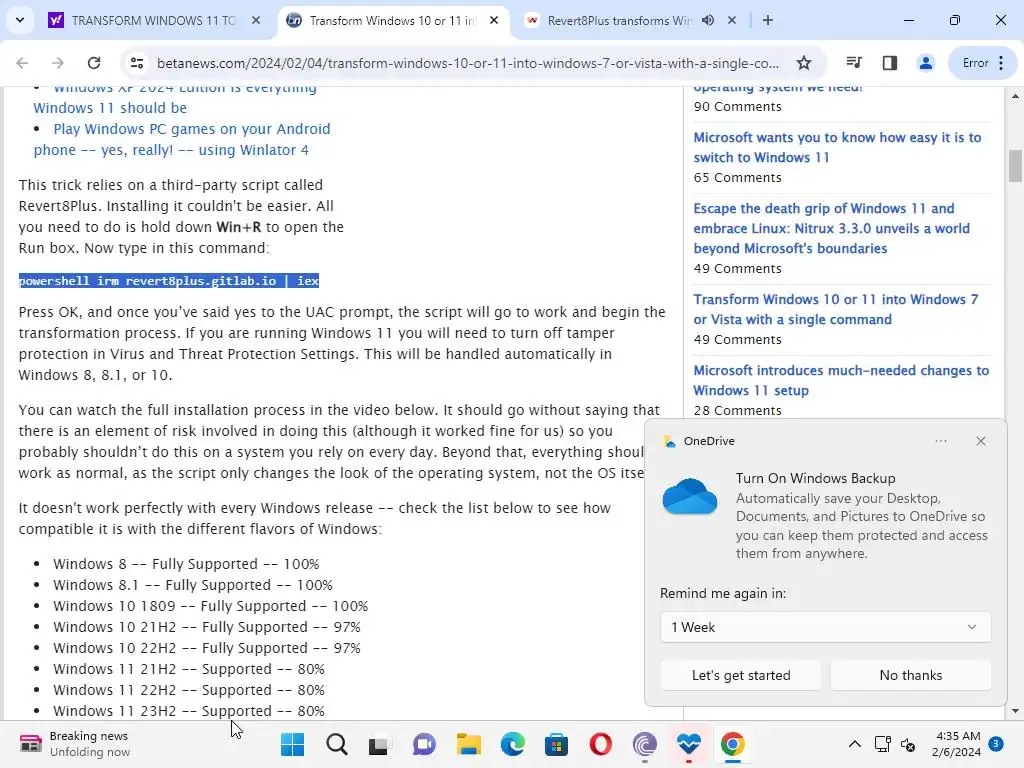The image size is (1024, 768).
Task: Toggle the Chrome side panel
Action: pos(889,63)
